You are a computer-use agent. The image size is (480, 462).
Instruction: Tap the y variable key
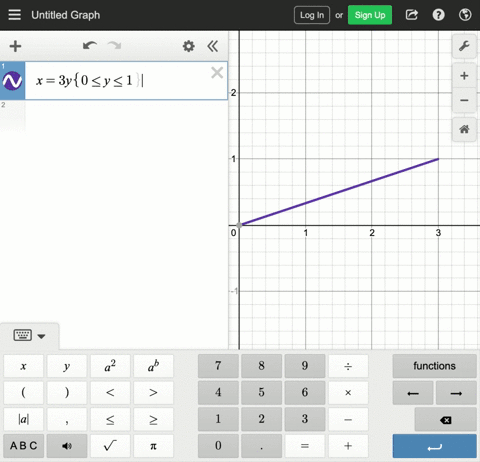[x=67, y=366]
